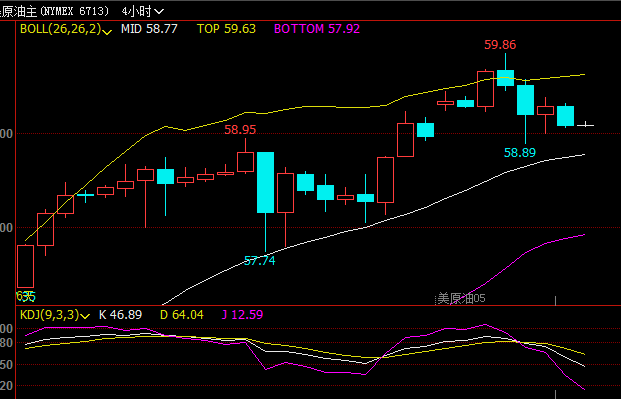Click the contract title NYMEX 6713
This screenshot has height=399, width=621.
(x=75, y=11)
